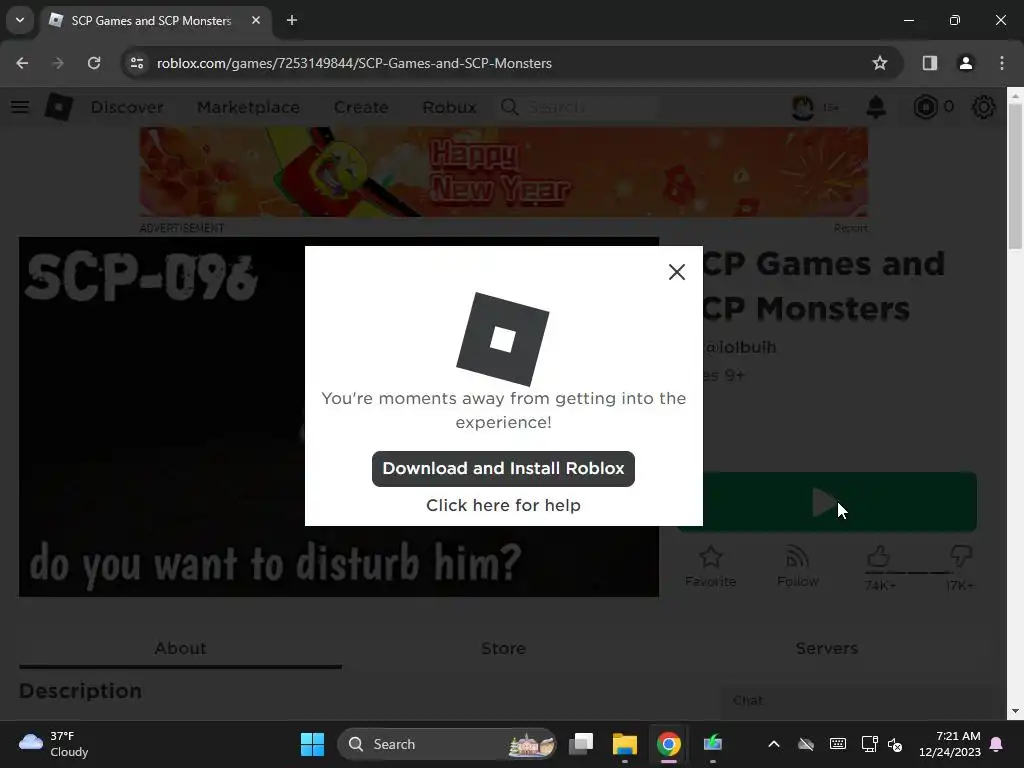Image resolution: width=1024 pixels, height=768 pixels.
Task: Open File Explorer from taskbar
Action: [624, 744]
